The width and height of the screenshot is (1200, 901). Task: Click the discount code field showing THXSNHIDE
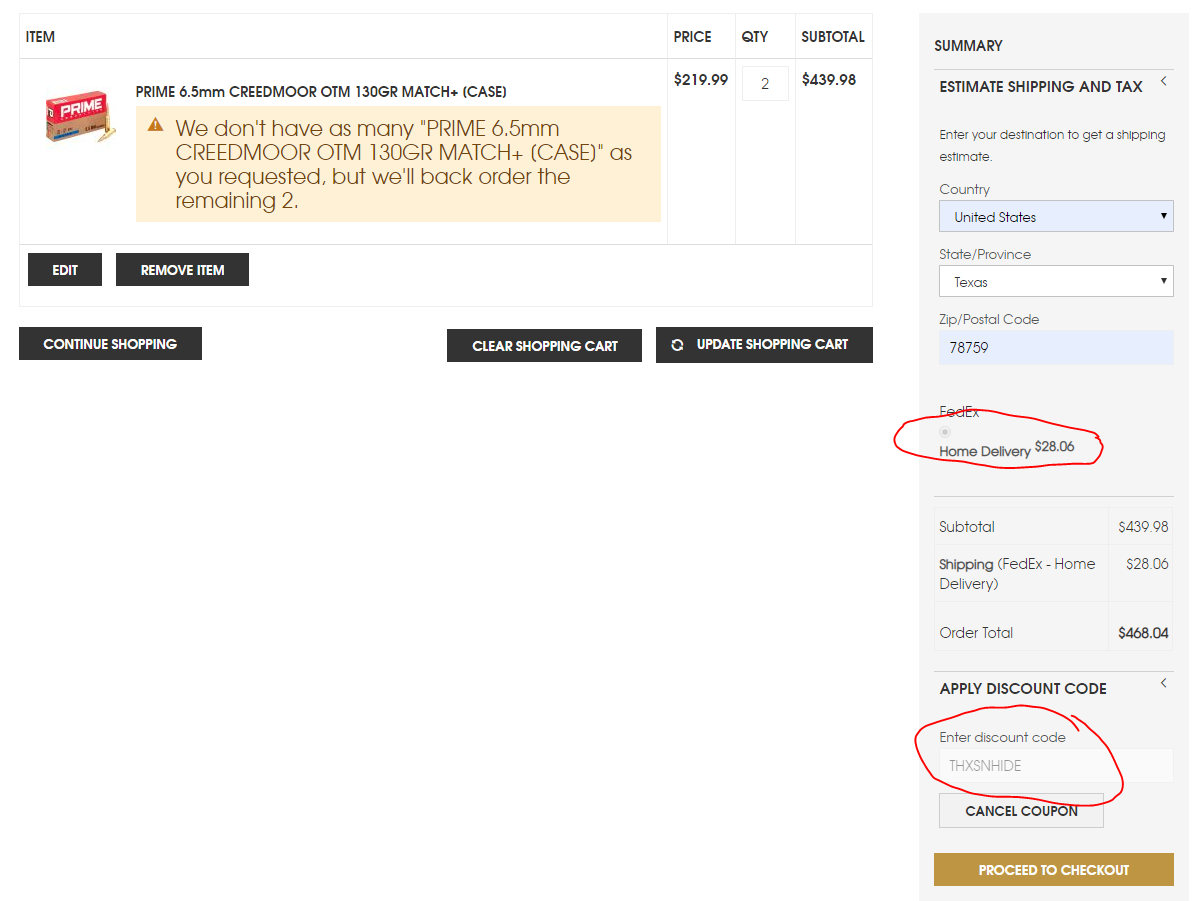pos(1056,766)
